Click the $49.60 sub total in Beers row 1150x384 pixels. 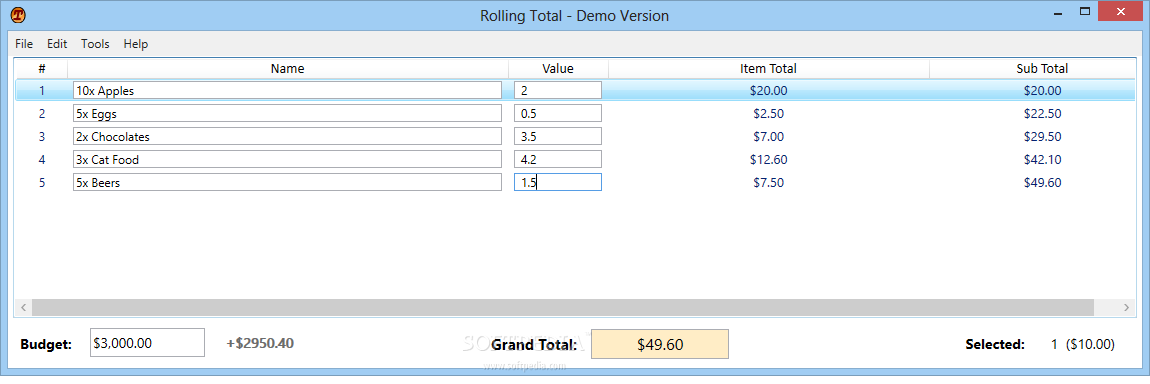pos(1042,182)
